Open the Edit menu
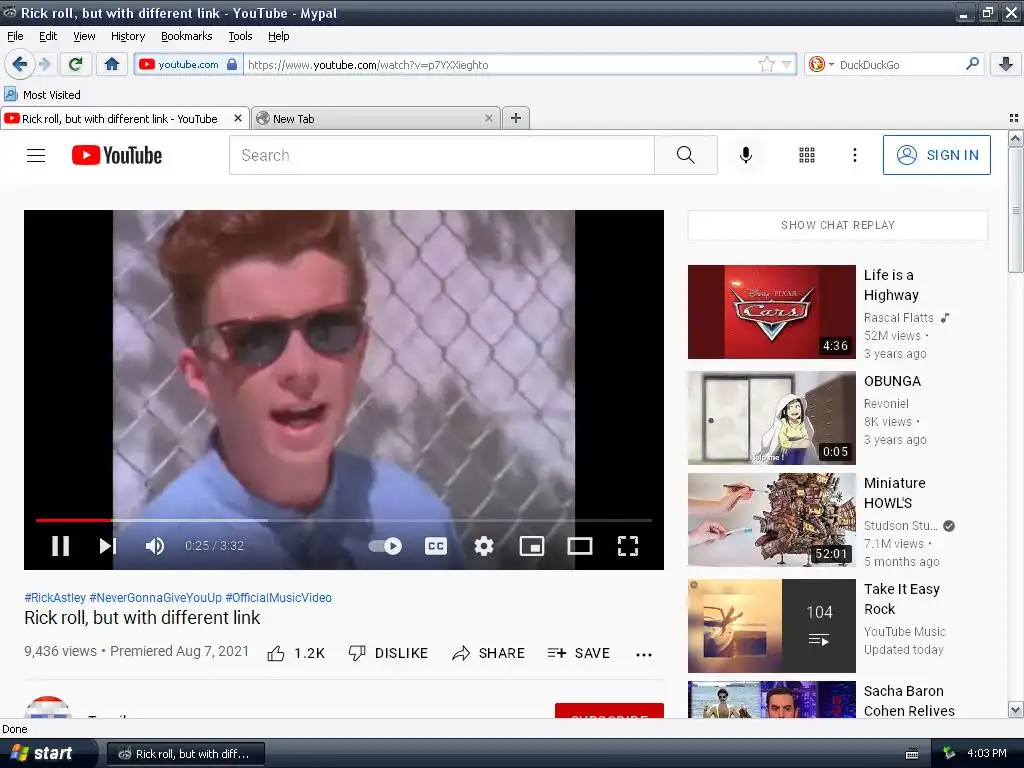The height and width of the screenshot is (768, 1024). click(48, 36)
